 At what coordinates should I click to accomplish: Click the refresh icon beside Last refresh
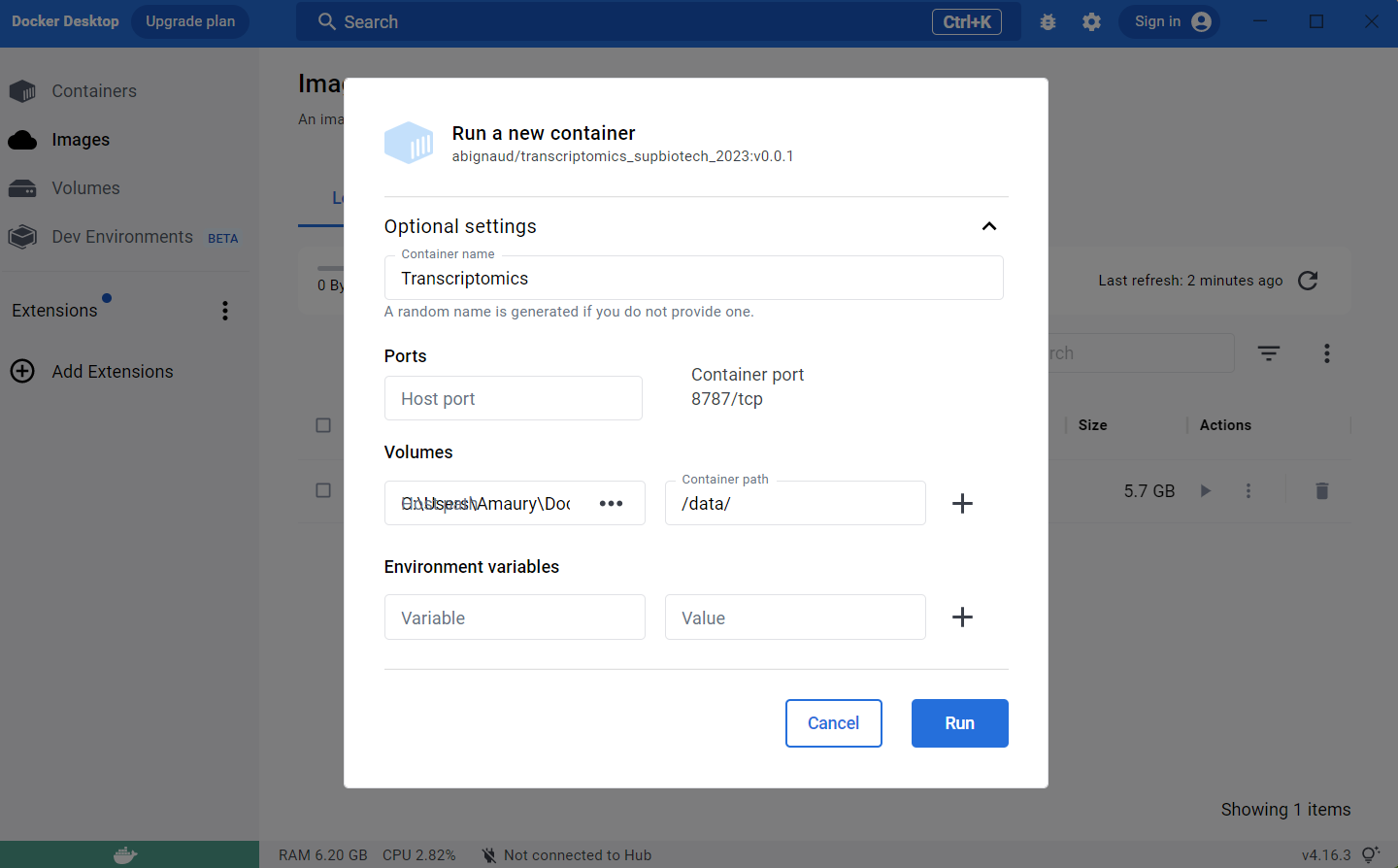(1308, 281)
